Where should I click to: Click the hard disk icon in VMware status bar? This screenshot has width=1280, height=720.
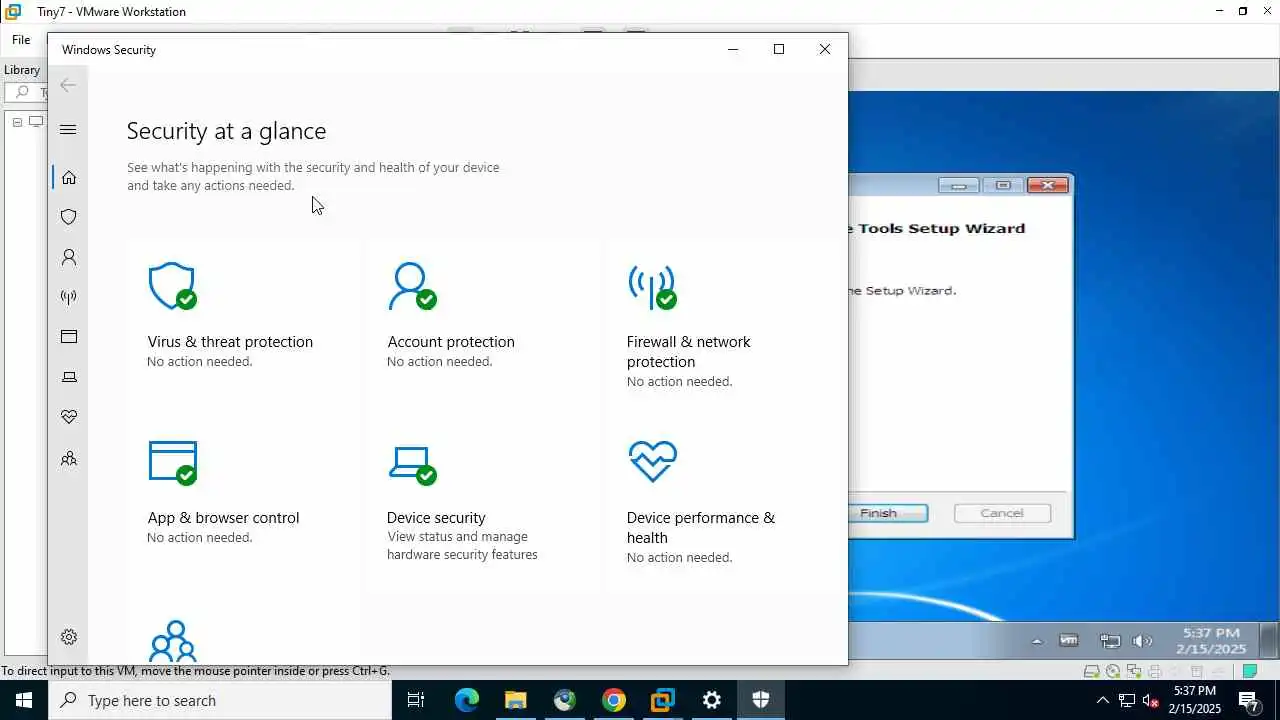point(1092,671)
